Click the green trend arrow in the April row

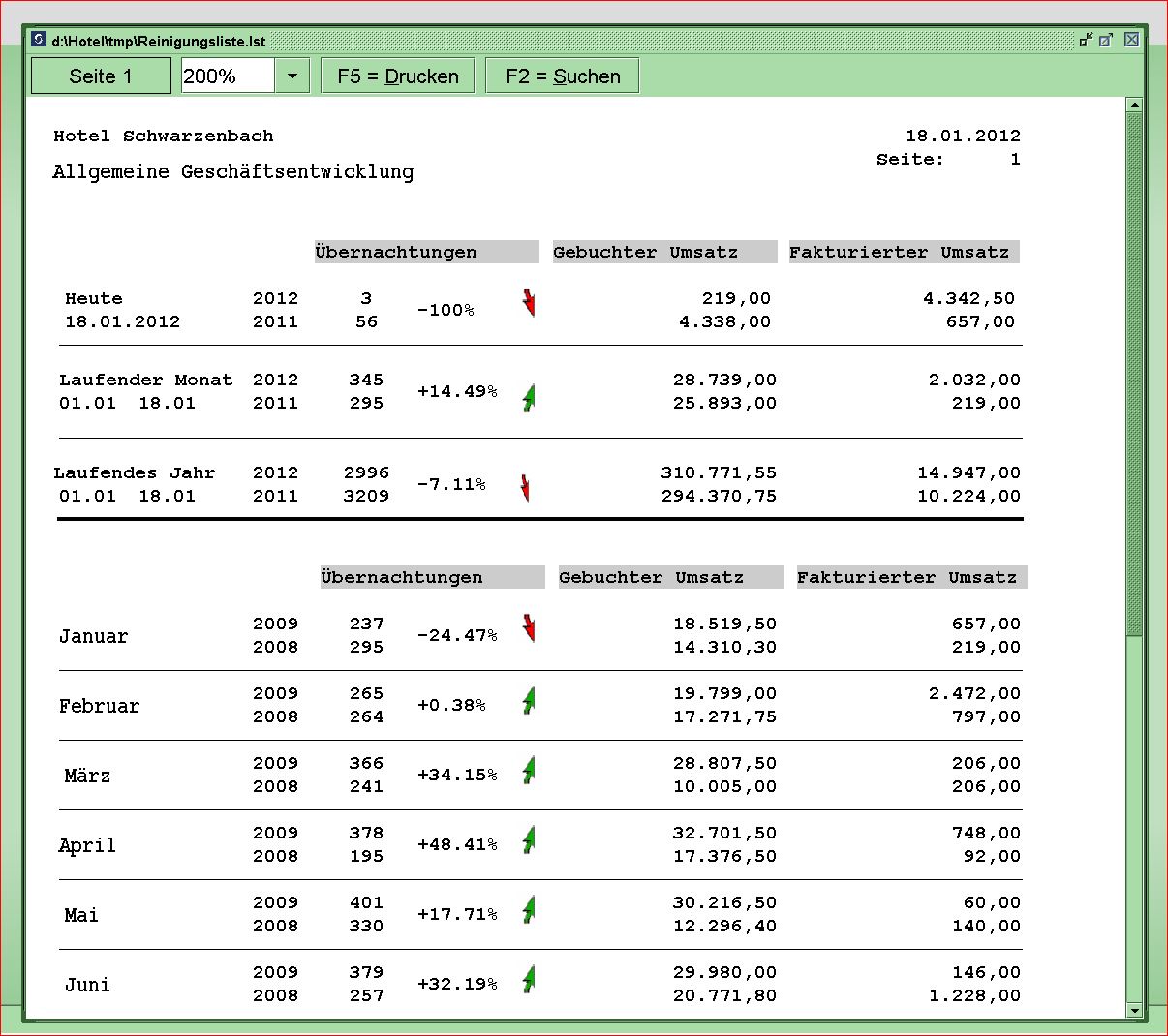click(x=529, y=839)
